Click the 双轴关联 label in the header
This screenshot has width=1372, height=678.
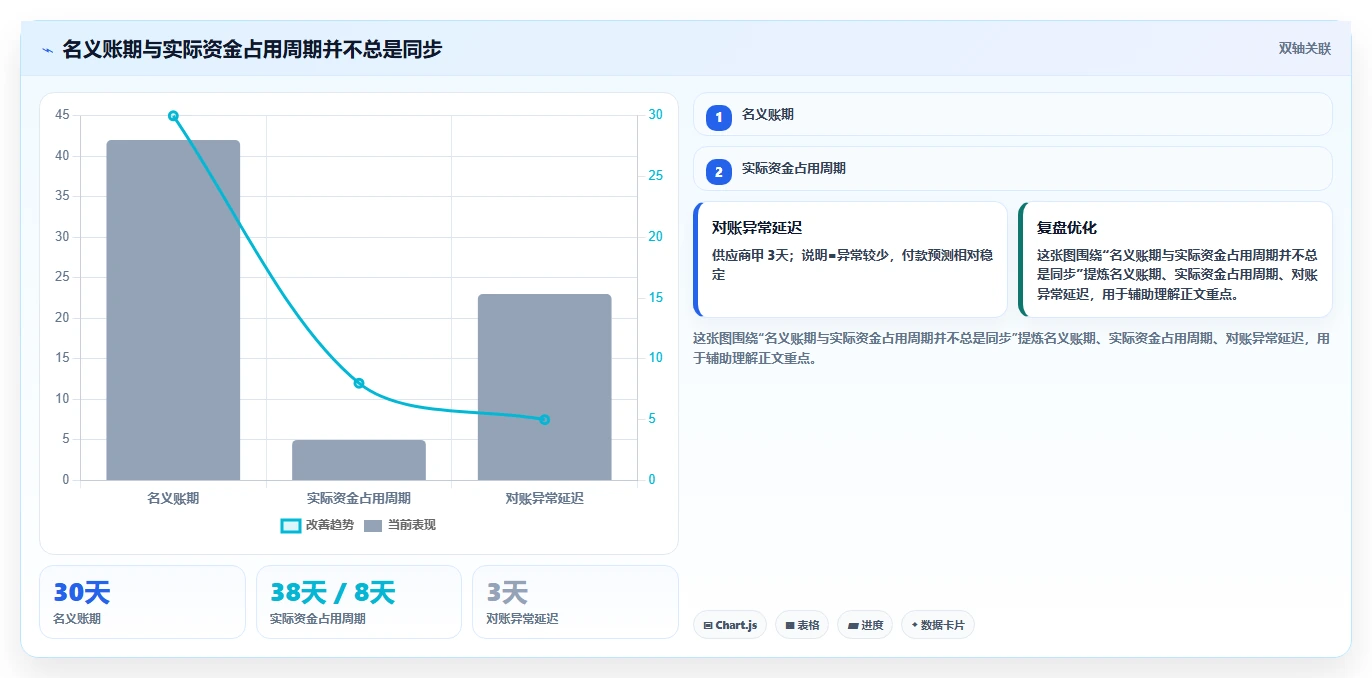coord(1304,48)
